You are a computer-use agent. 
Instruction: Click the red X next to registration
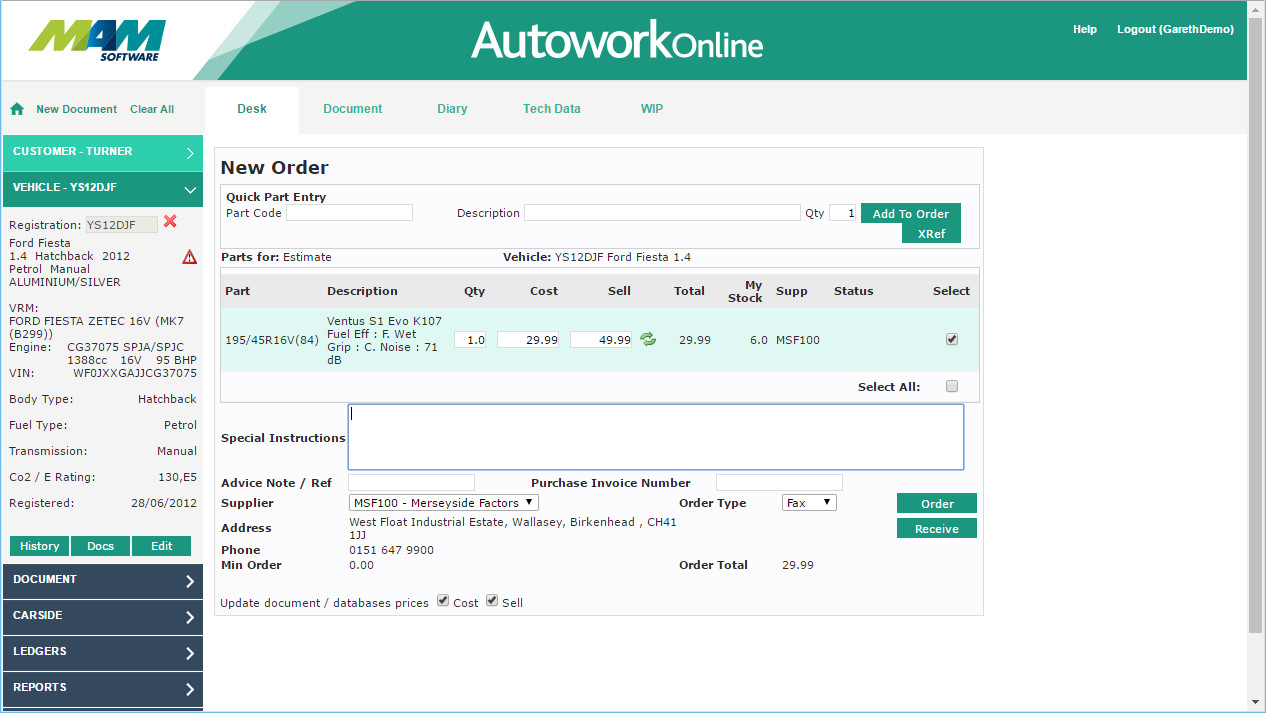pos(170,222)
